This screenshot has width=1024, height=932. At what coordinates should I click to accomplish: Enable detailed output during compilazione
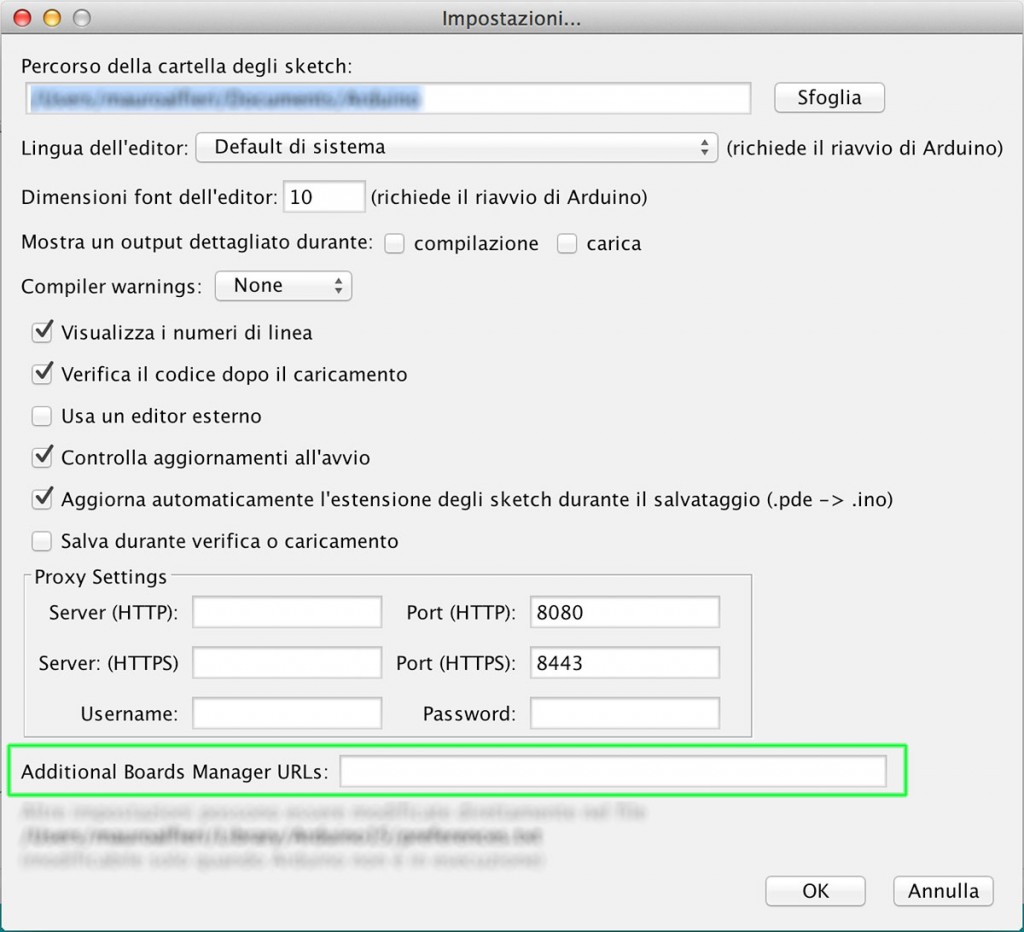click(x=394, y=244)
